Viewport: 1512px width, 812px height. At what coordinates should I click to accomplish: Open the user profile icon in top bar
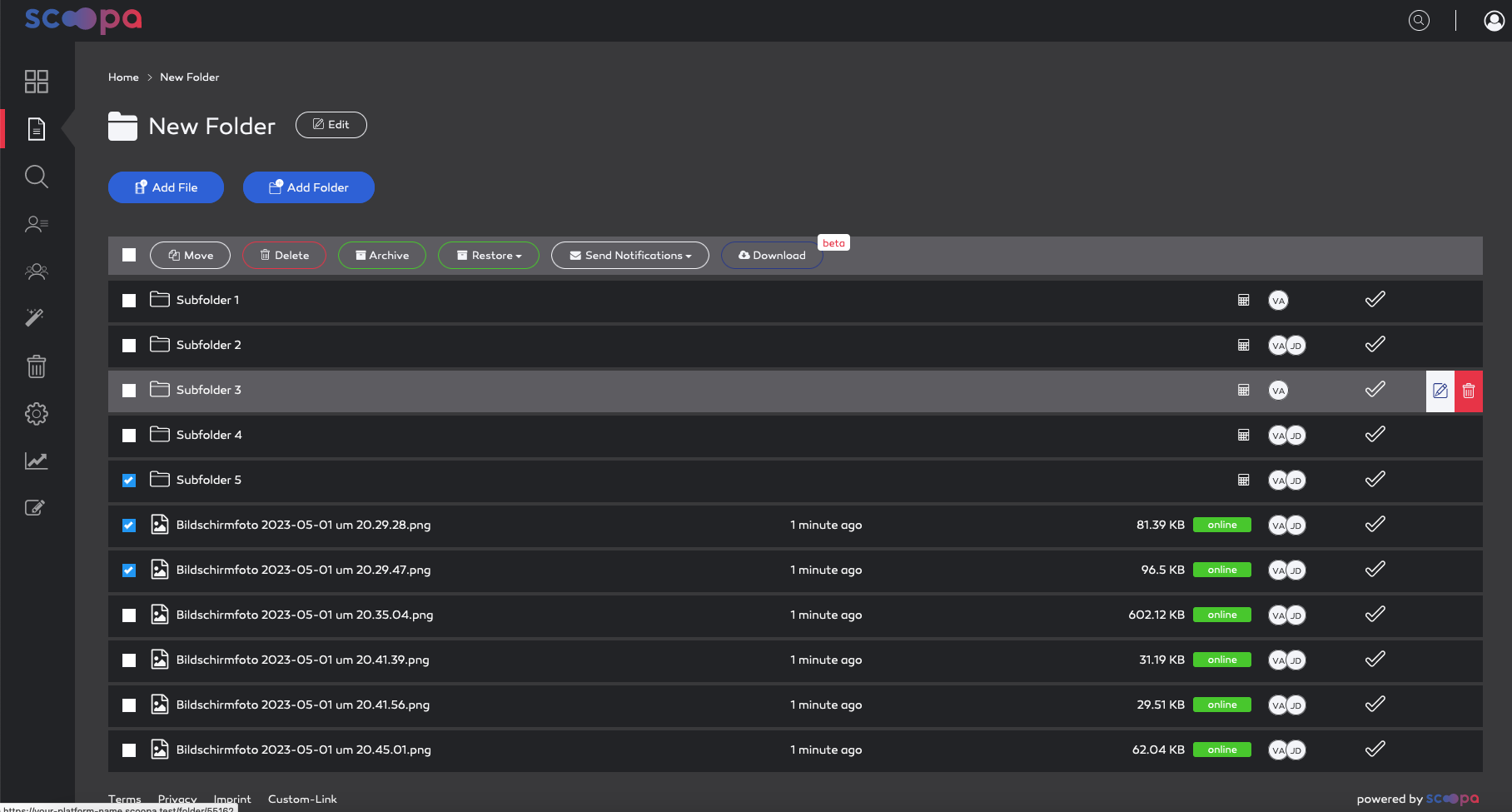pos(1494,21)
